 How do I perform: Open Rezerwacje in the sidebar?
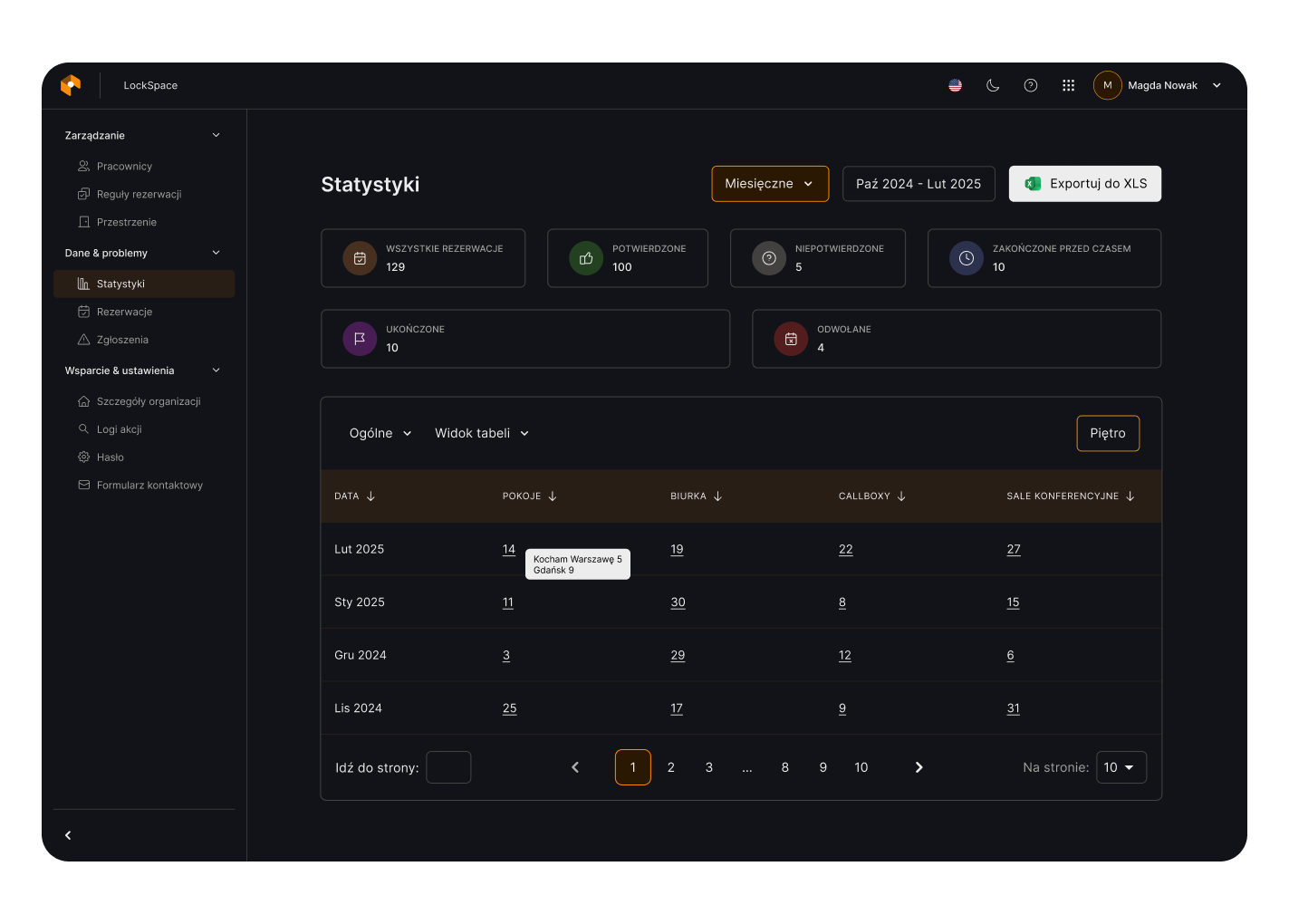(x=124, y=312)
